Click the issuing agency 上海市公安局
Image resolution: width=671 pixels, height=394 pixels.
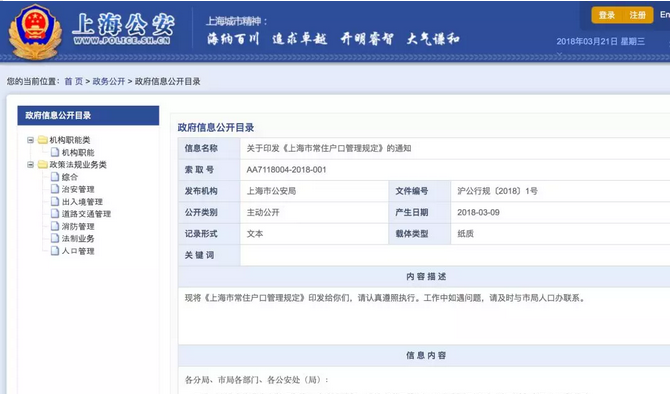[x=271, y=191]
